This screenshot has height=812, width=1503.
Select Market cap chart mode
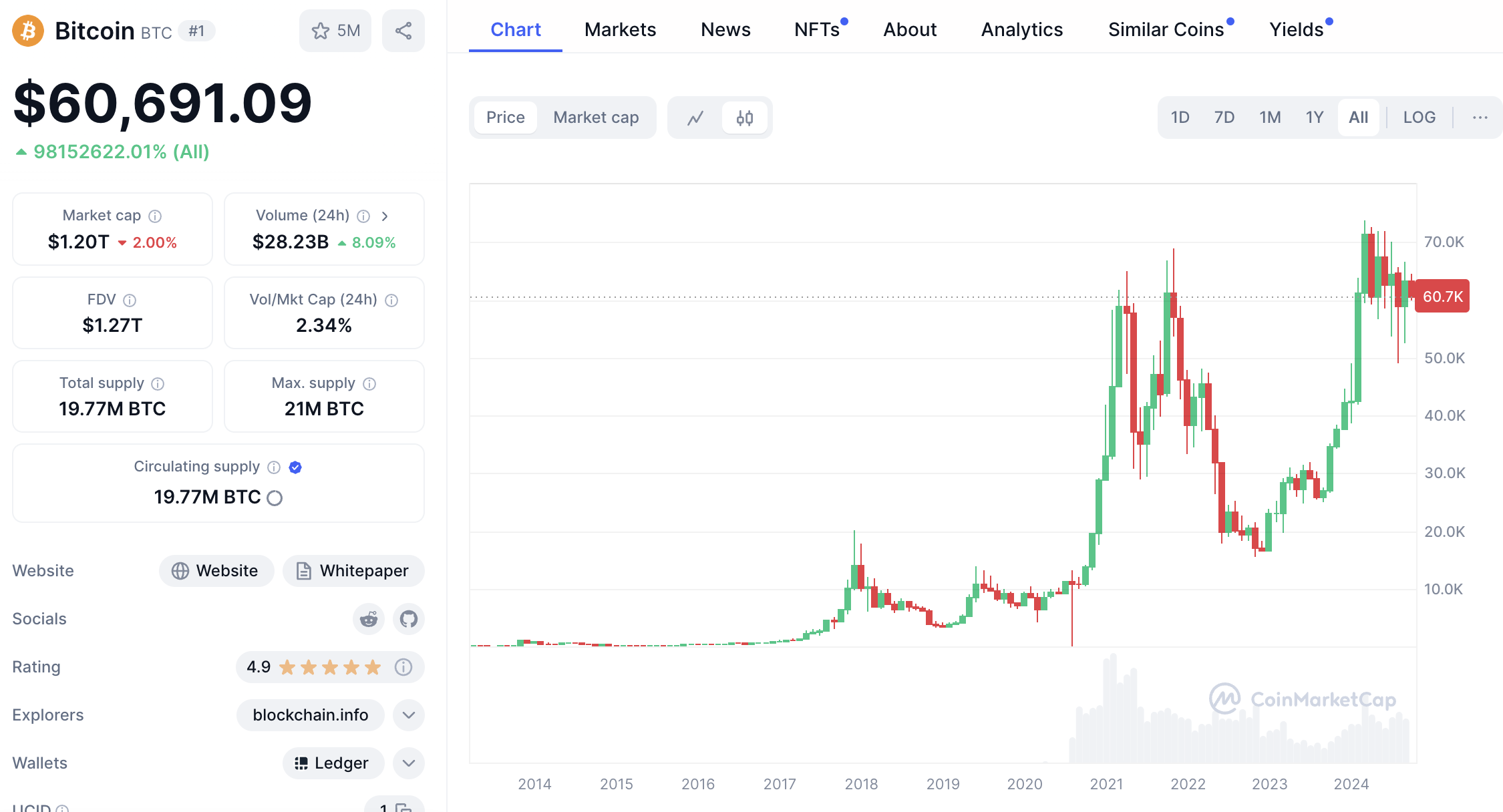coord(596,118)
